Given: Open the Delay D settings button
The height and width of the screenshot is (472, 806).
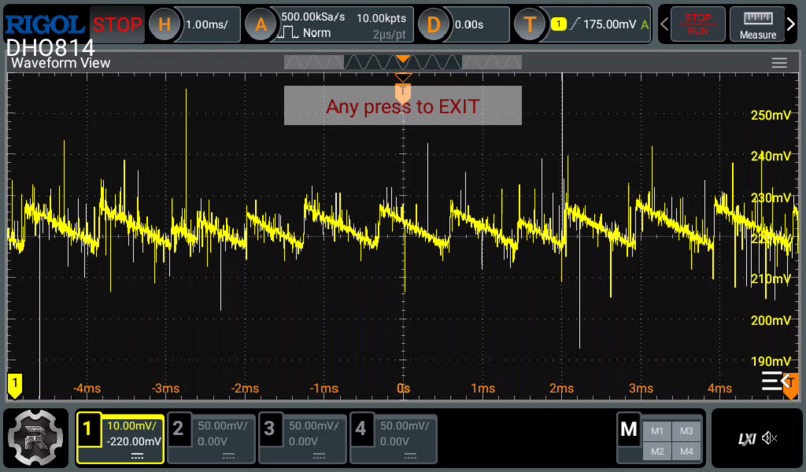Looking at the screenshot, I should [433, 24].
